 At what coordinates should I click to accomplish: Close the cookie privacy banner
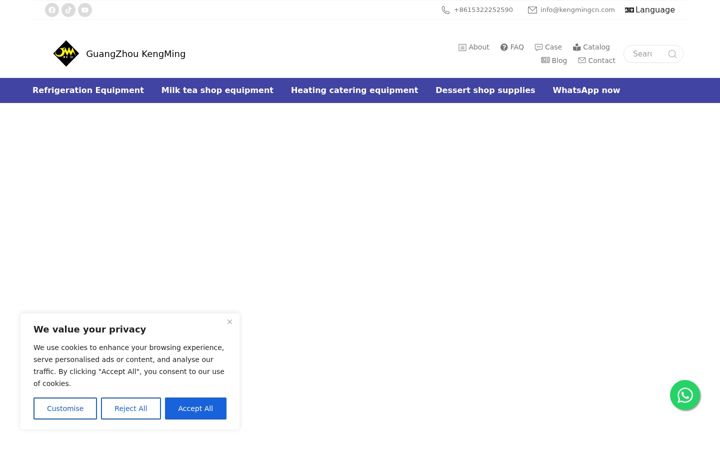230,322
